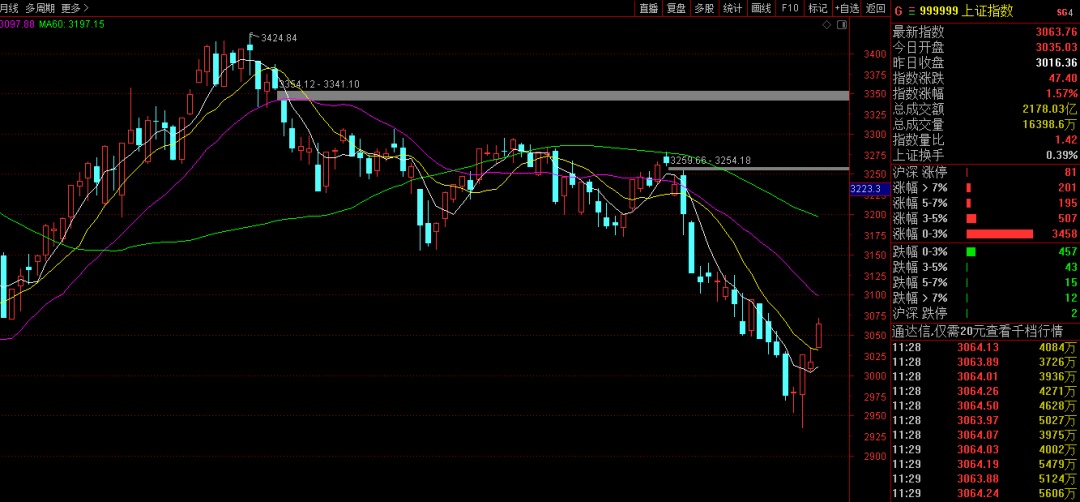Click the 跌幅 3-5% row count 43
This screenshot has width=1080, height=502.
[x=1070, y=267]
